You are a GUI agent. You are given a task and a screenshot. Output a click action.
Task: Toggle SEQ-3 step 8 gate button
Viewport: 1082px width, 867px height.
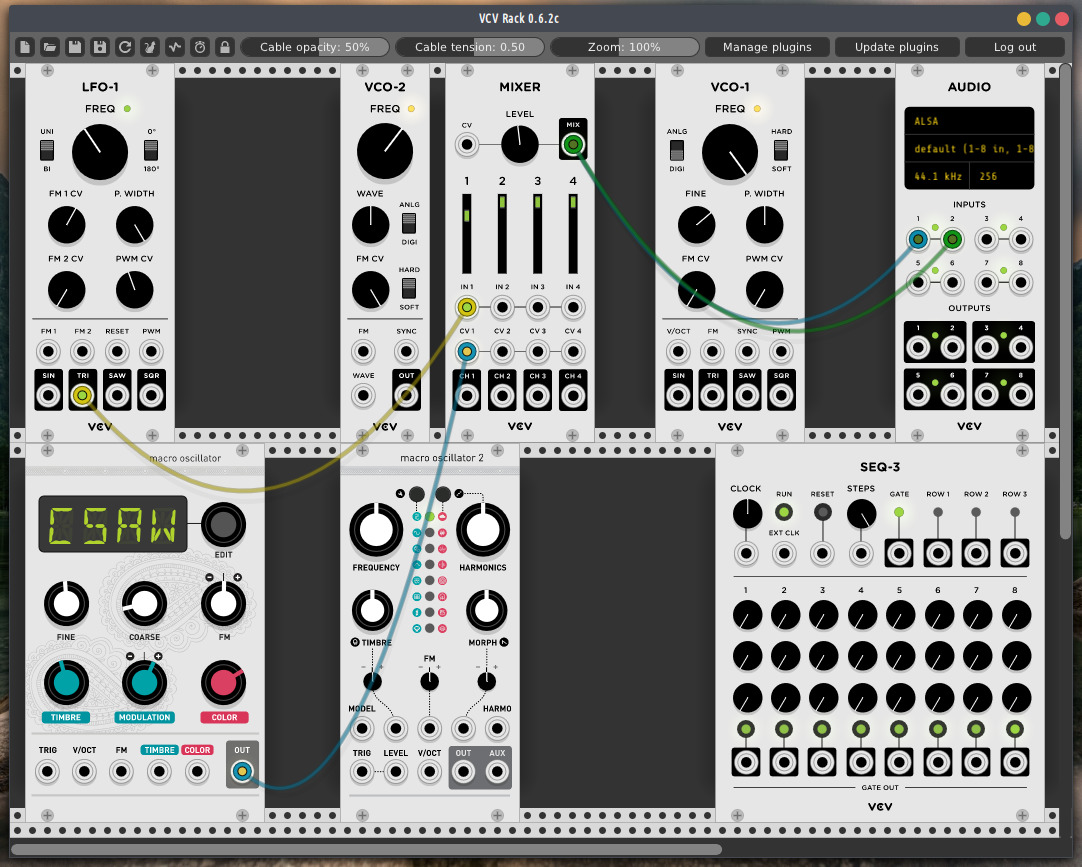coord(1014,729)
